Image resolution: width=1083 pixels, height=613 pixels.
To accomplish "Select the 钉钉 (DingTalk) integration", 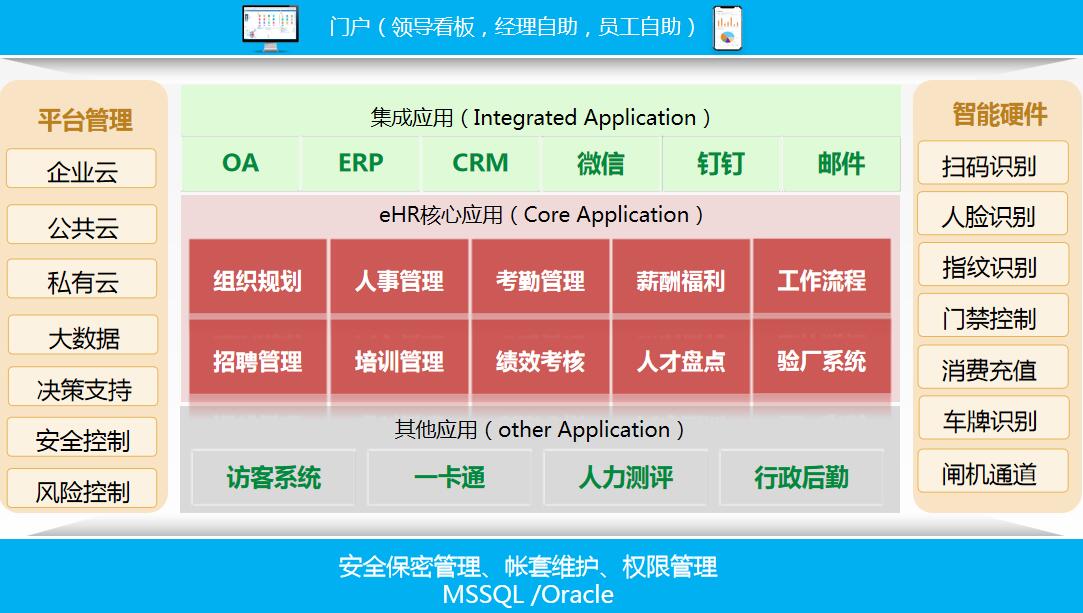I will [x=721, y=163].
